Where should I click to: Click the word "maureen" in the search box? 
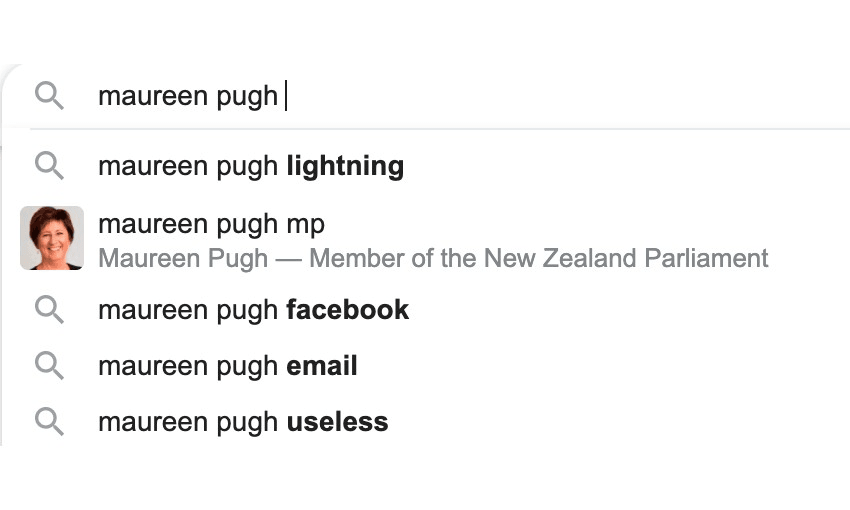tap(139, 97)
